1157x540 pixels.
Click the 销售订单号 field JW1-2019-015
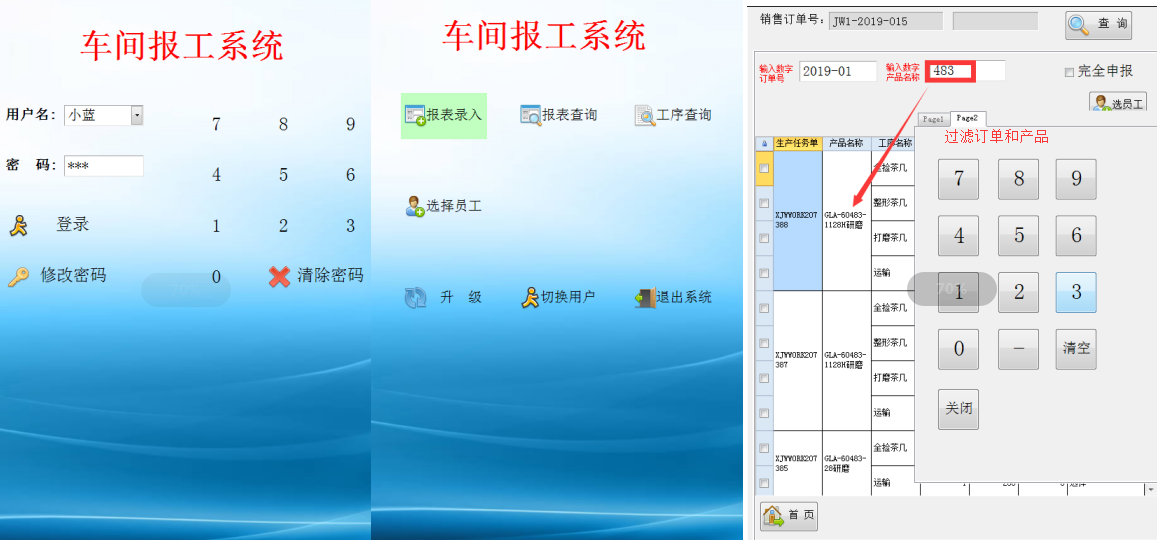(x=886, y=21)
